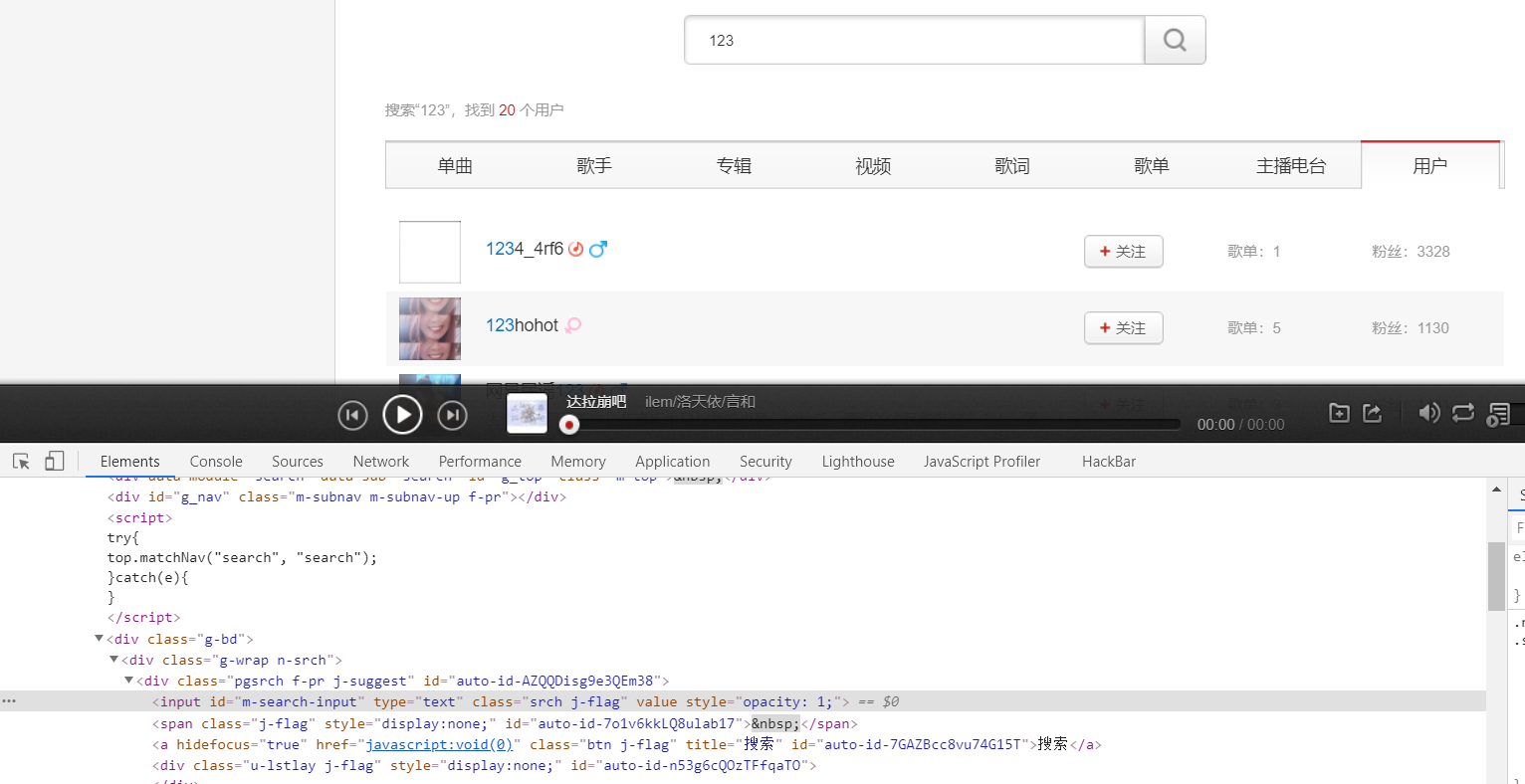Click the magnifier search button
This screenshot has height=784, width=1525.
pos(1175,40)
